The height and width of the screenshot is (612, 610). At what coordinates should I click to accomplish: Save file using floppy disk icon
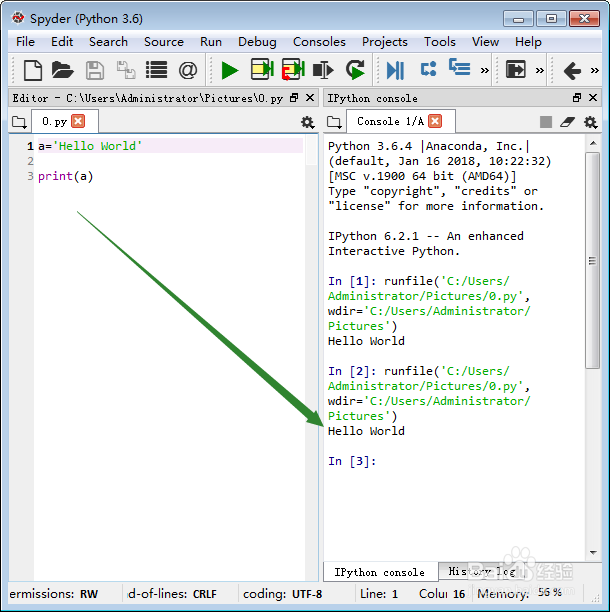click(x=94, y=71)
